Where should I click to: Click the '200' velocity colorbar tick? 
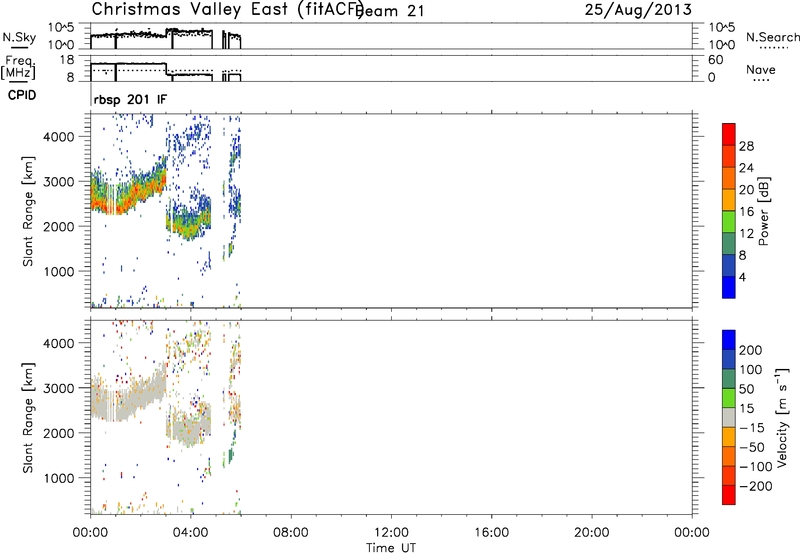[751, 350]
